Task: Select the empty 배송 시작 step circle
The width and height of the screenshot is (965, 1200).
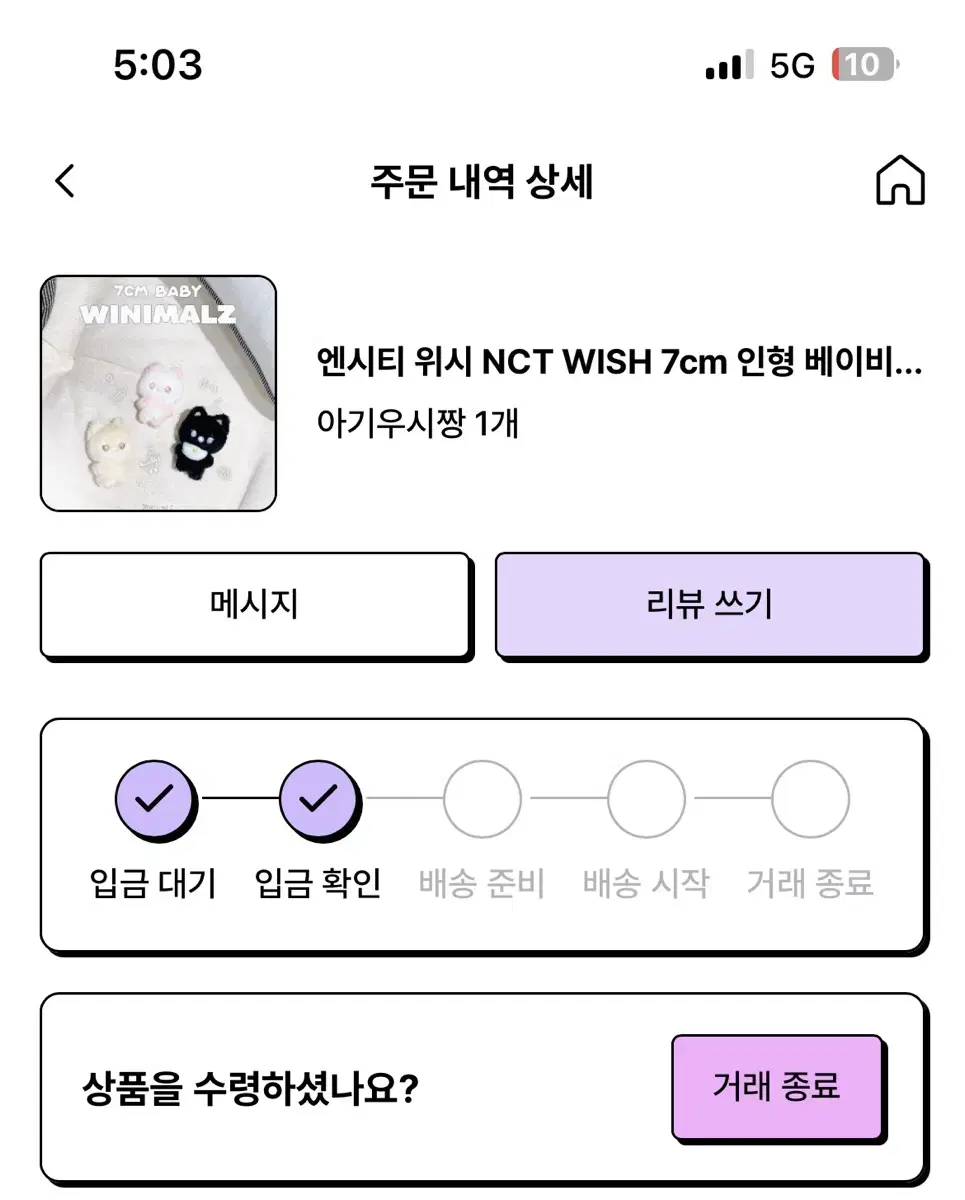Action: click(646, 798)
